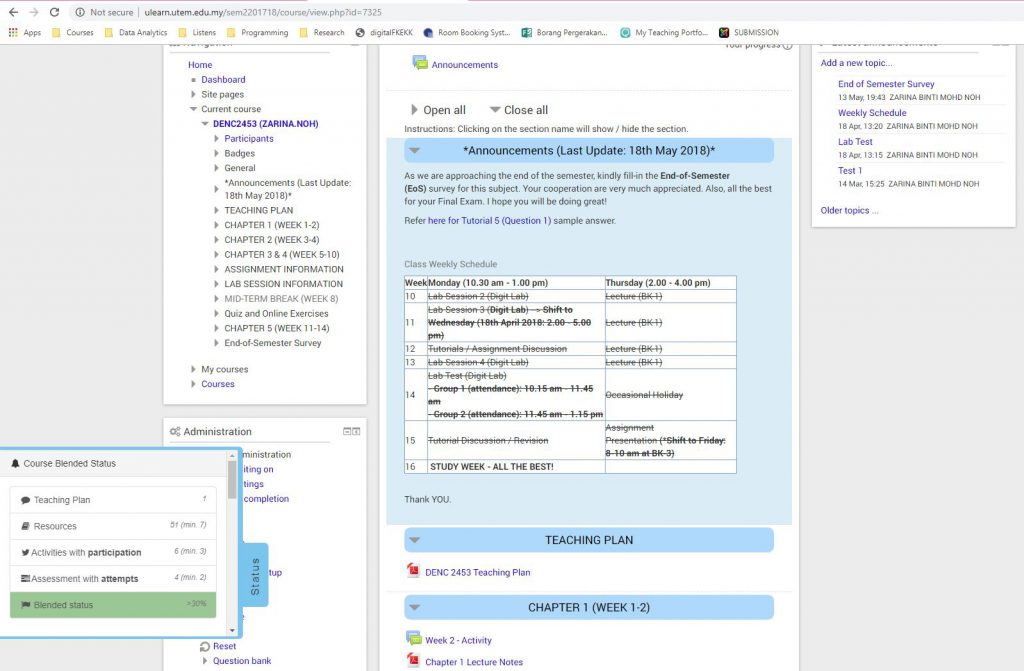Viewport: 1024px width, 671px height.
Task: Open CHAPTER 5 (WEEK 11-14) in navigation
Action: pyautogui.click(x=276, y=328)
